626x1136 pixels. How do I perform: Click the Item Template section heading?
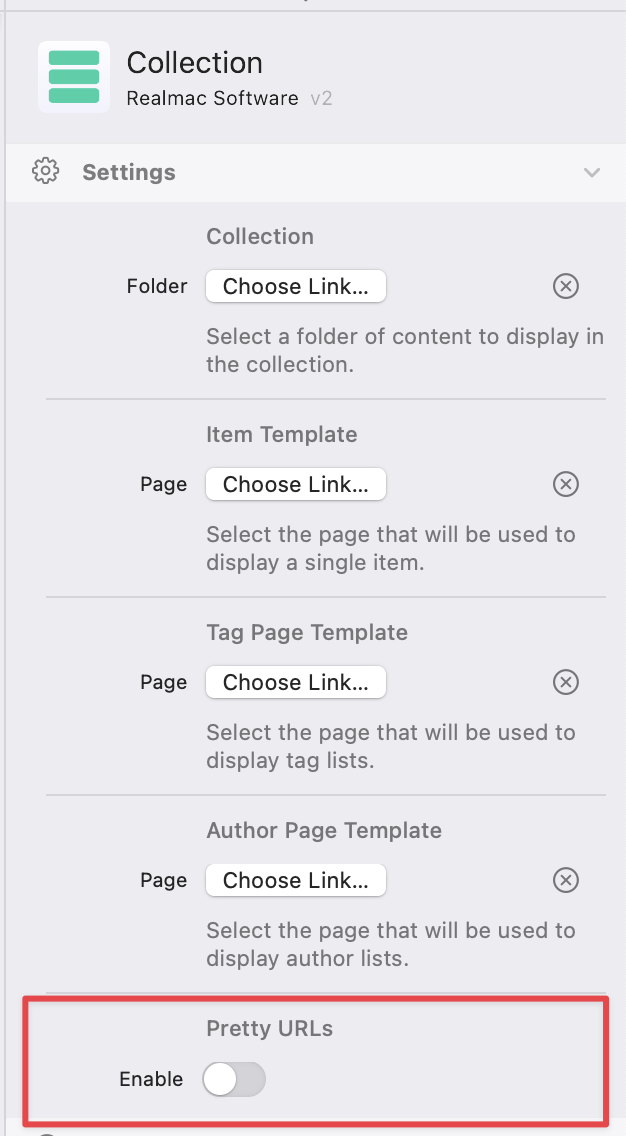coord(281,435)
